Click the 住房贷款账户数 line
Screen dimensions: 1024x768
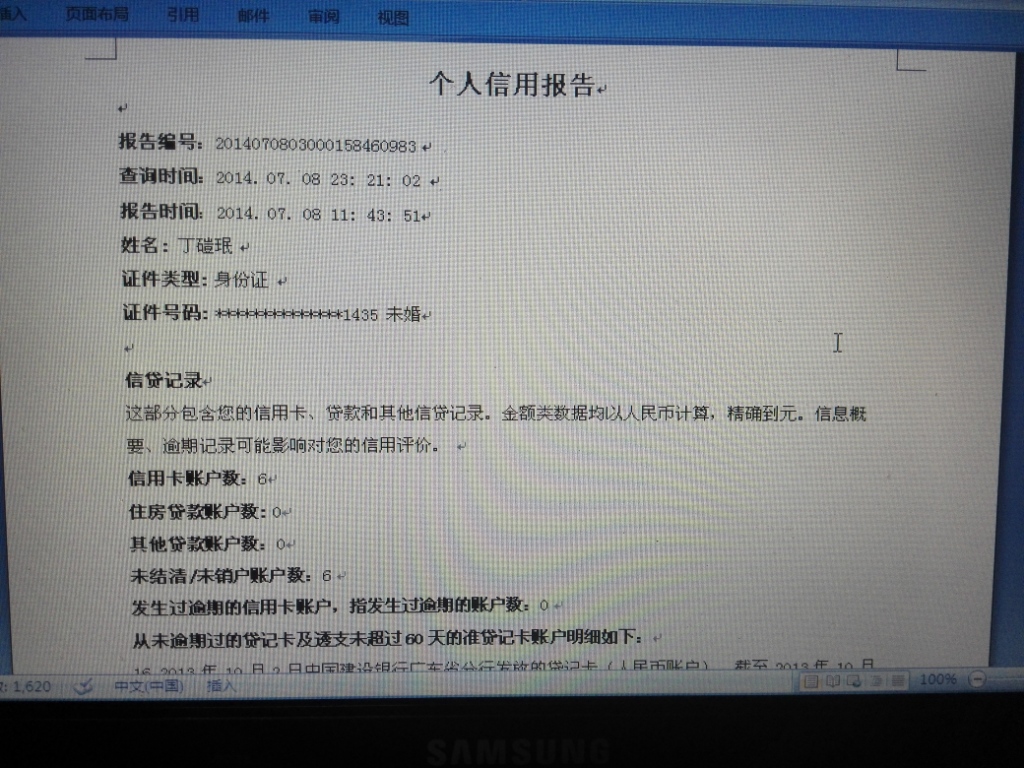point(206,512)
